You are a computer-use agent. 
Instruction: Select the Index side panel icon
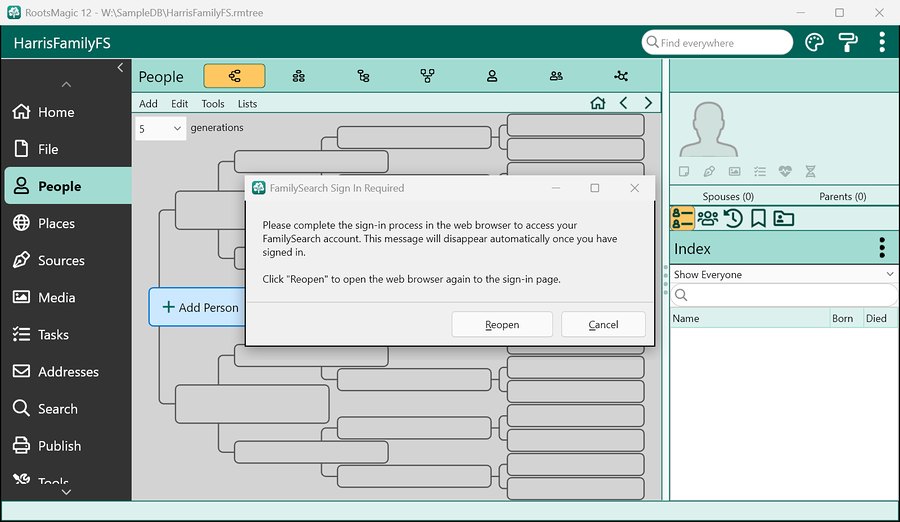coord(682,218)
